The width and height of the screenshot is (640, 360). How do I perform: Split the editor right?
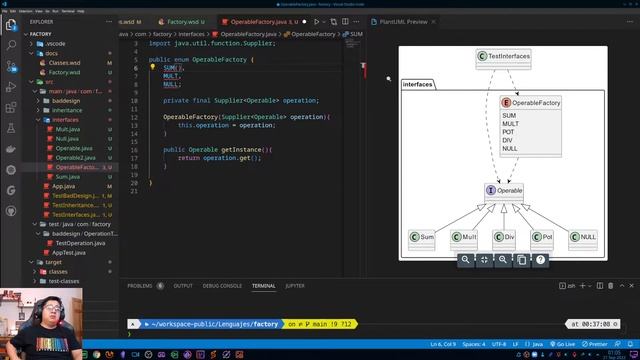pos(345,22)
